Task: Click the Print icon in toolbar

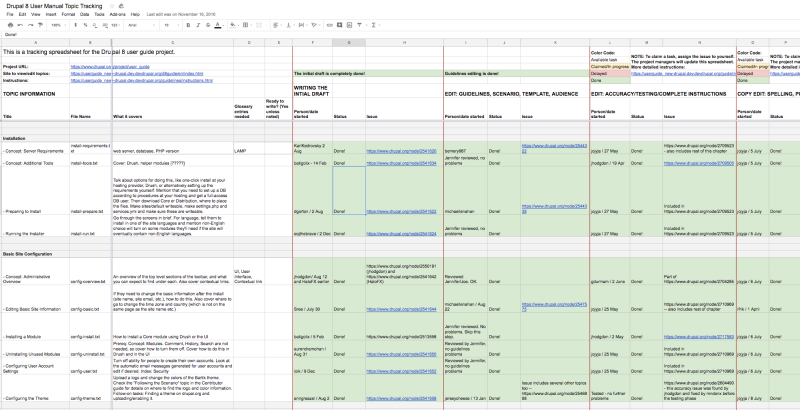Action: coord(10,25)
